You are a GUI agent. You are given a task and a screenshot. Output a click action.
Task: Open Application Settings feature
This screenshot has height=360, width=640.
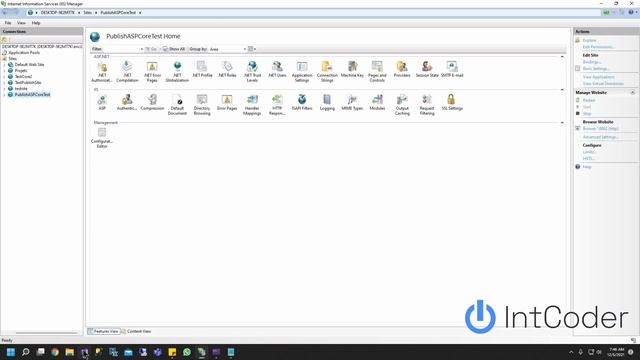tap(302, 71)
